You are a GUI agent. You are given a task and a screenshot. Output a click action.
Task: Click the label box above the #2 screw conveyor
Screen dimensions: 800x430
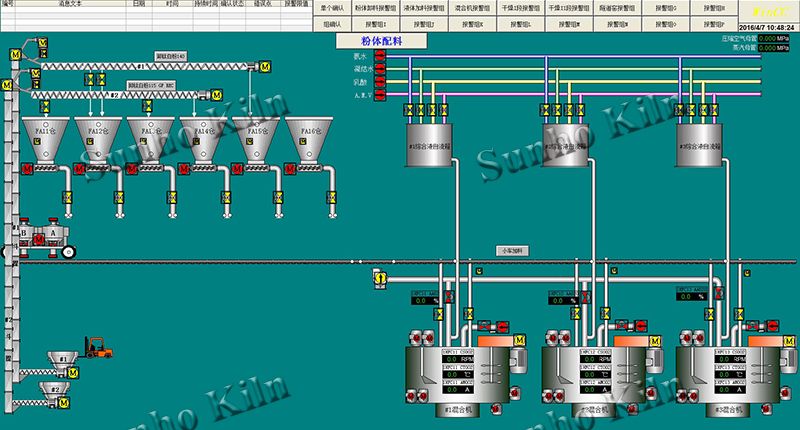151,85
